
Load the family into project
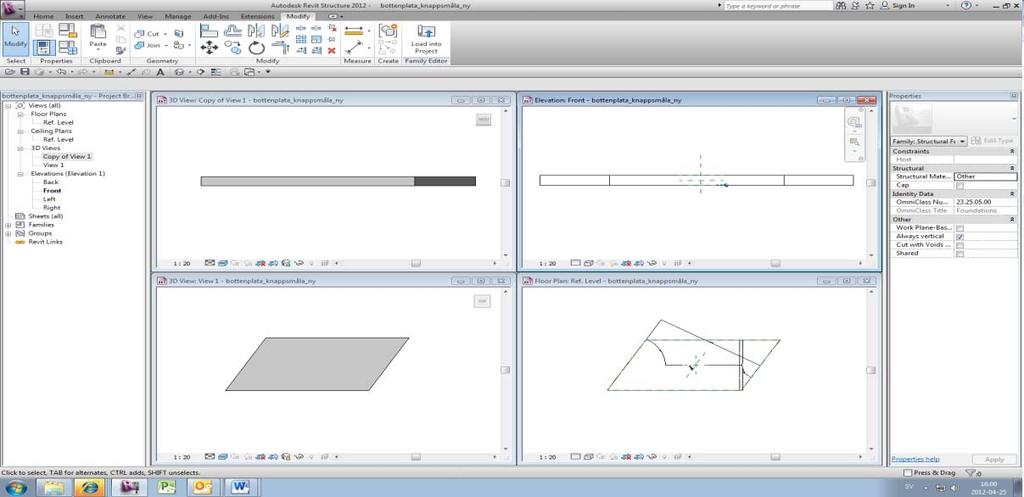click(426, 39)
